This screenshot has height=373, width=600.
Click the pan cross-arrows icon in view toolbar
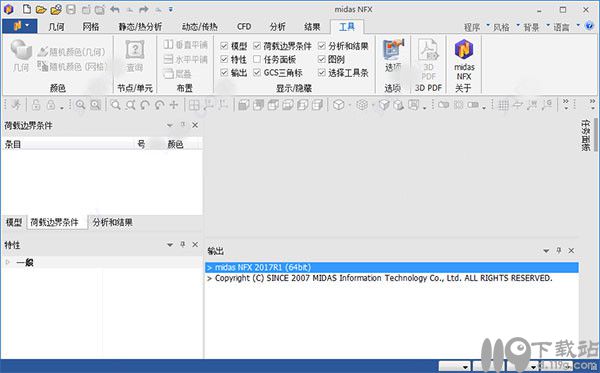(x=174, y=104)
